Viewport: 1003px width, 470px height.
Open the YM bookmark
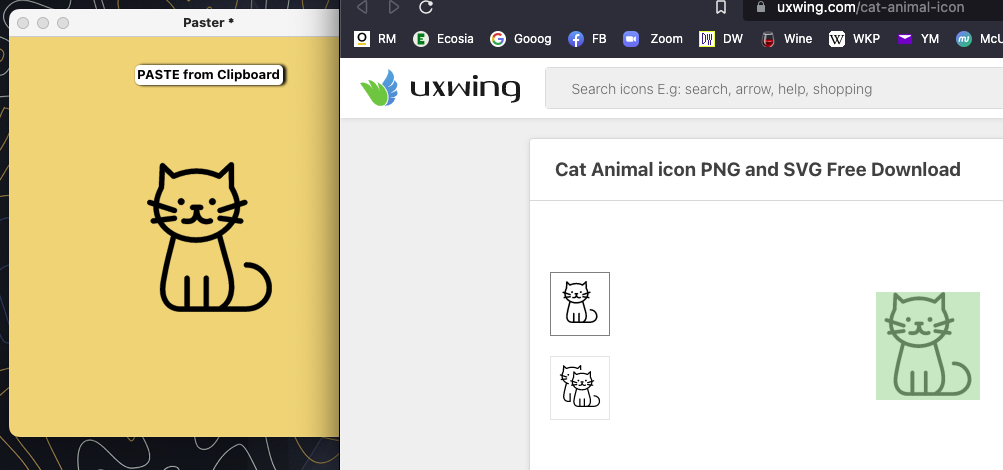pos(918,39)
